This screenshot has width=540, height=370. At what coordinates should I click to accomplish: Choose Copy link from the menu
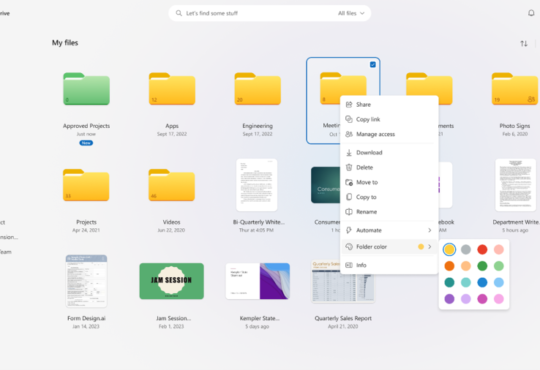(389, 119)
